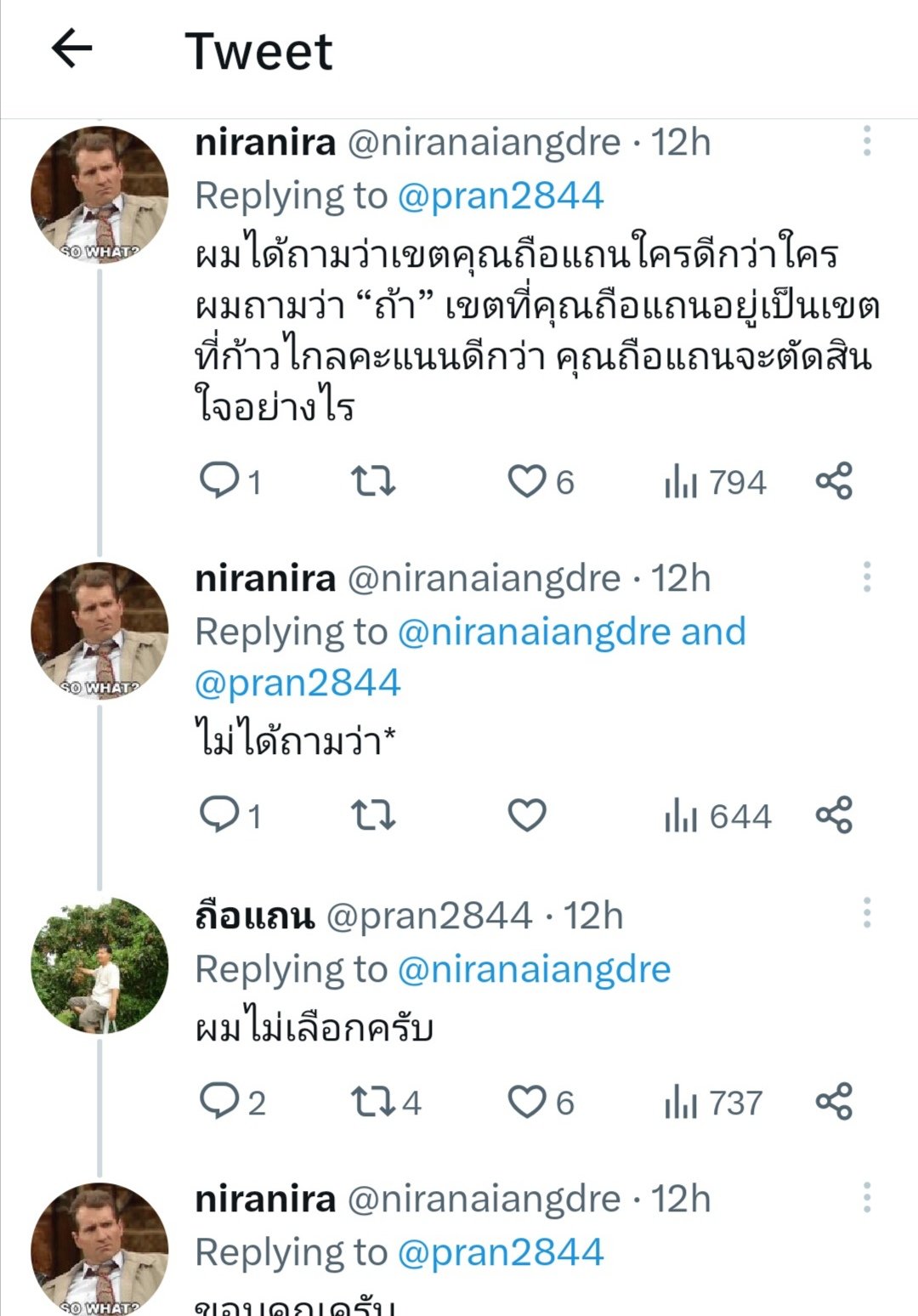
Task: Like the ไม่ได้ถามว่า tweet
Action: click(x=527, y=815)
